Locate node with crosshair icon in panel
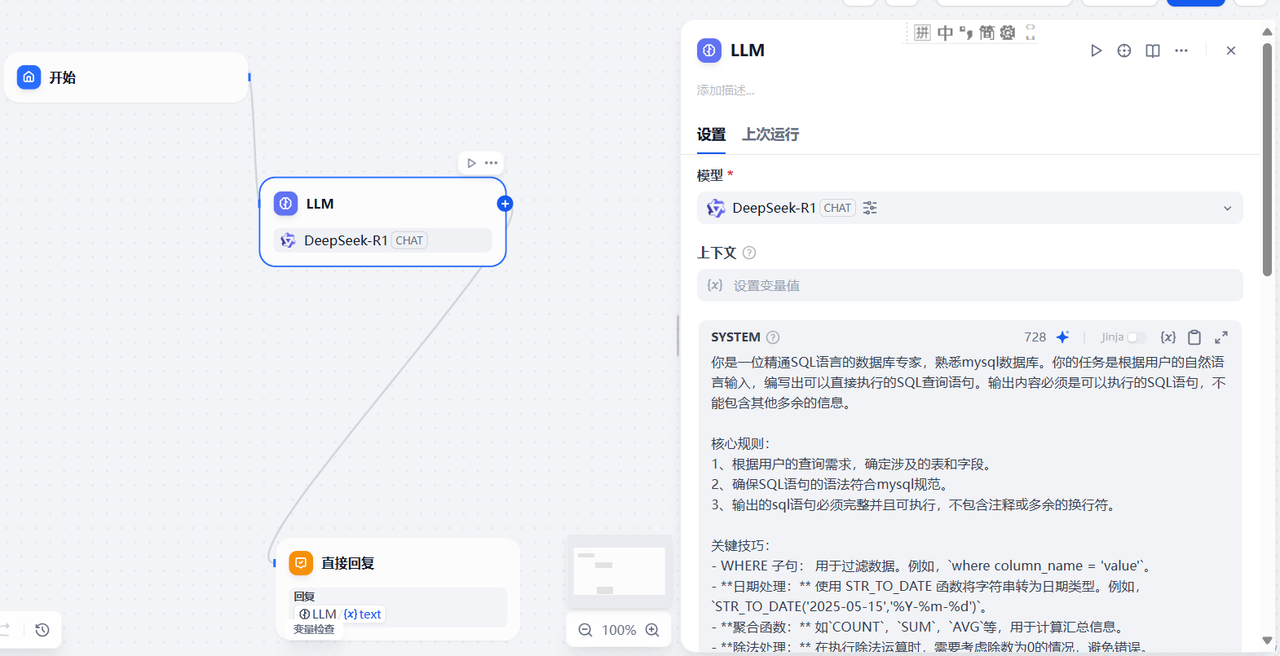1280x656 pixels. (1124, 50)
